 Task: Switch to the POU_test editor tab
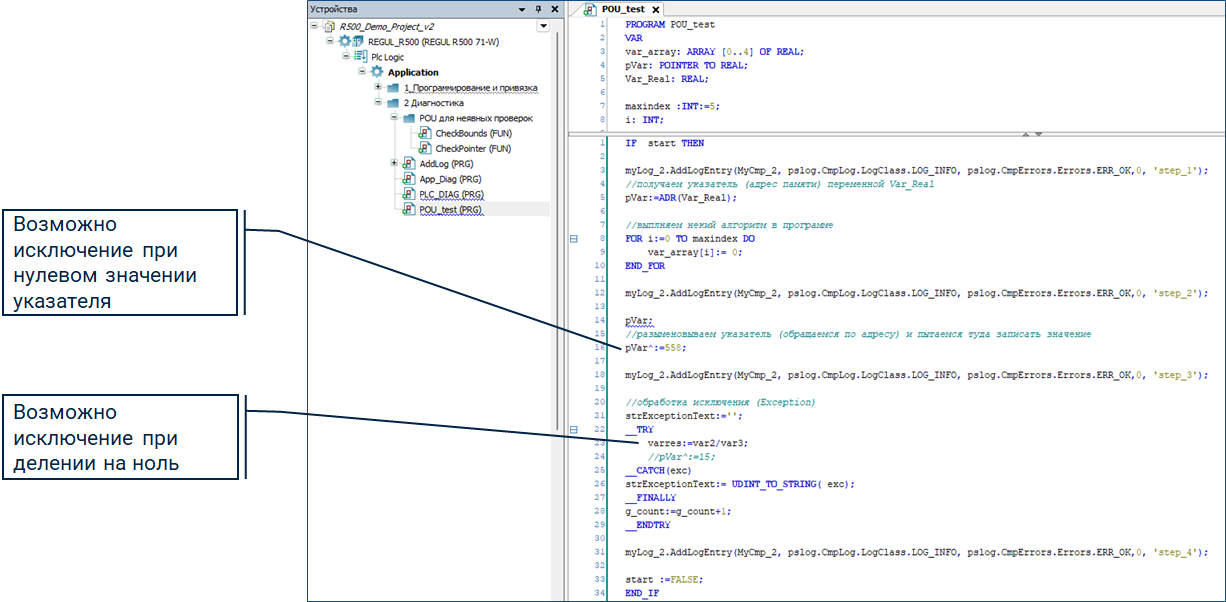click(622, 9)
